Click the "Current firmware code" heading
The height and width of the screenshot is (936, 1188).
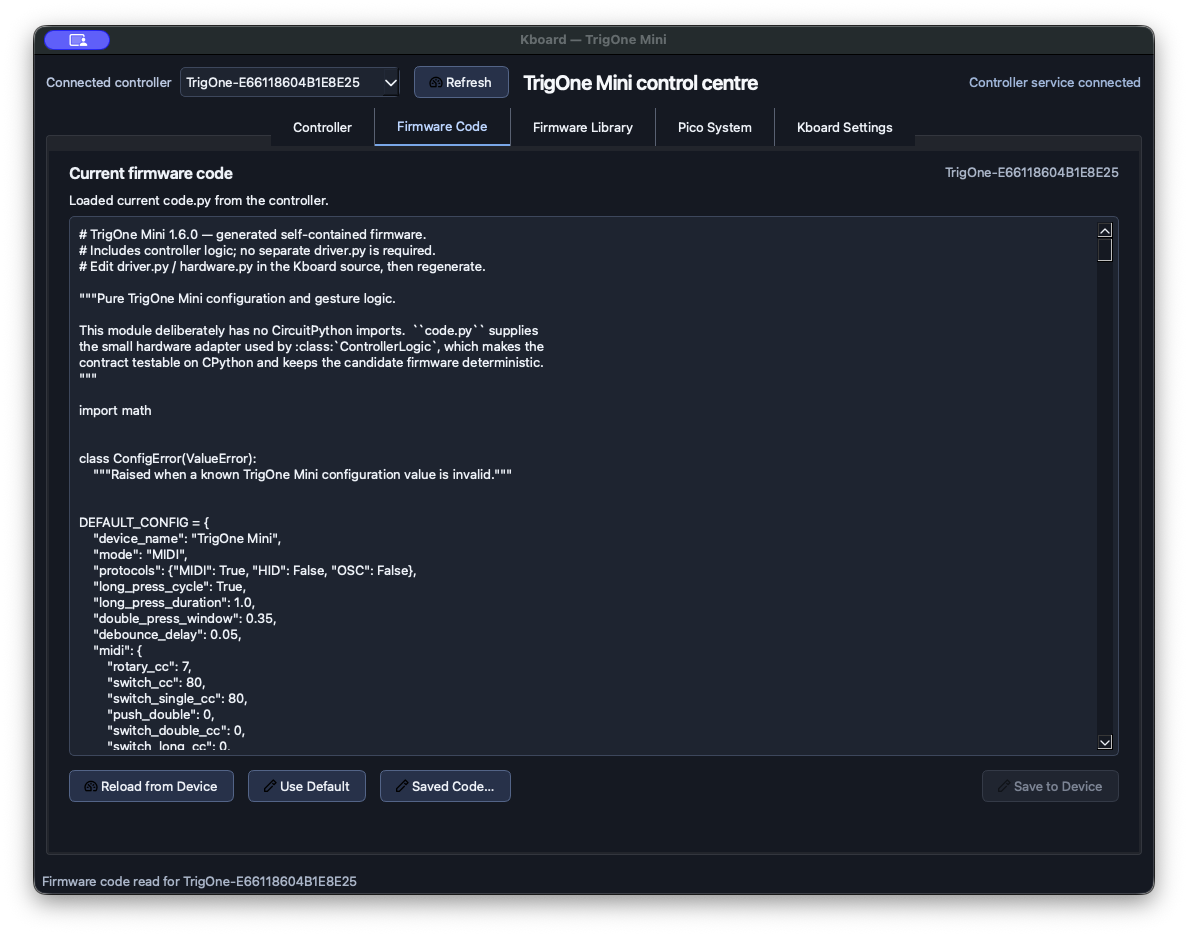point(151,174)
